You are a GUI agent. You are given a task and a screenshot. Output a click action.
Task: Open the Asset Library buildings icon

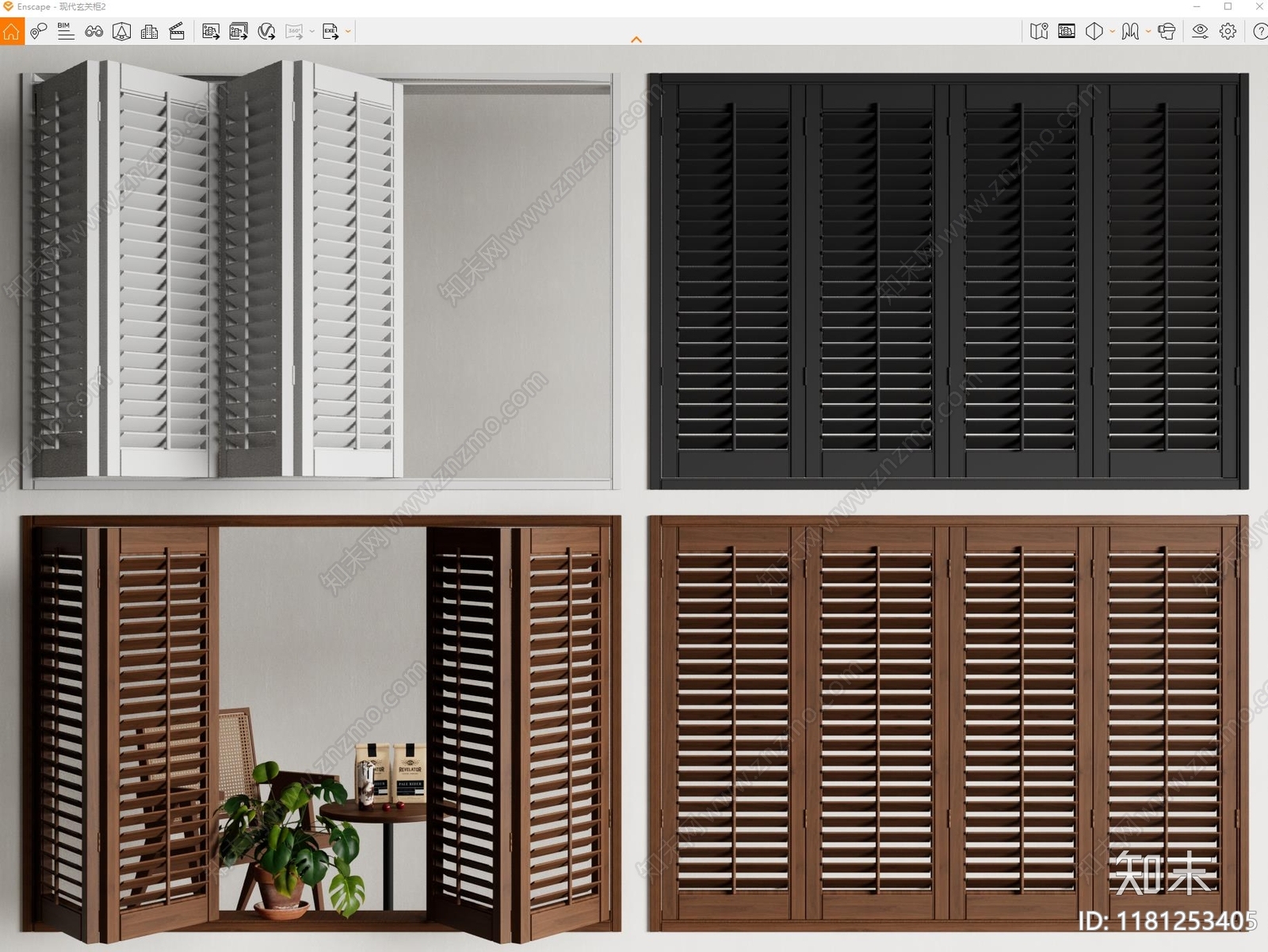pos(149,32)
